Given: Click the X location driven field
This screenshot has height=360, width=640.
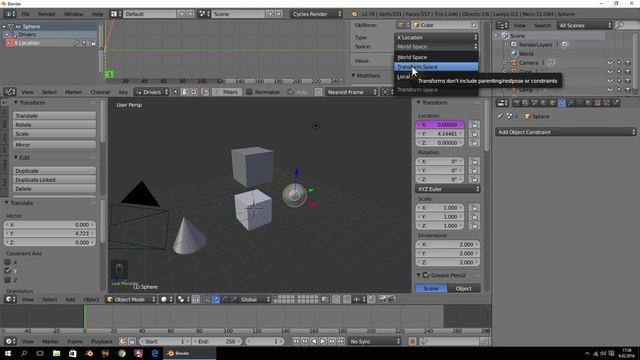Looking at the screenshot, I should tap(440, 124).
